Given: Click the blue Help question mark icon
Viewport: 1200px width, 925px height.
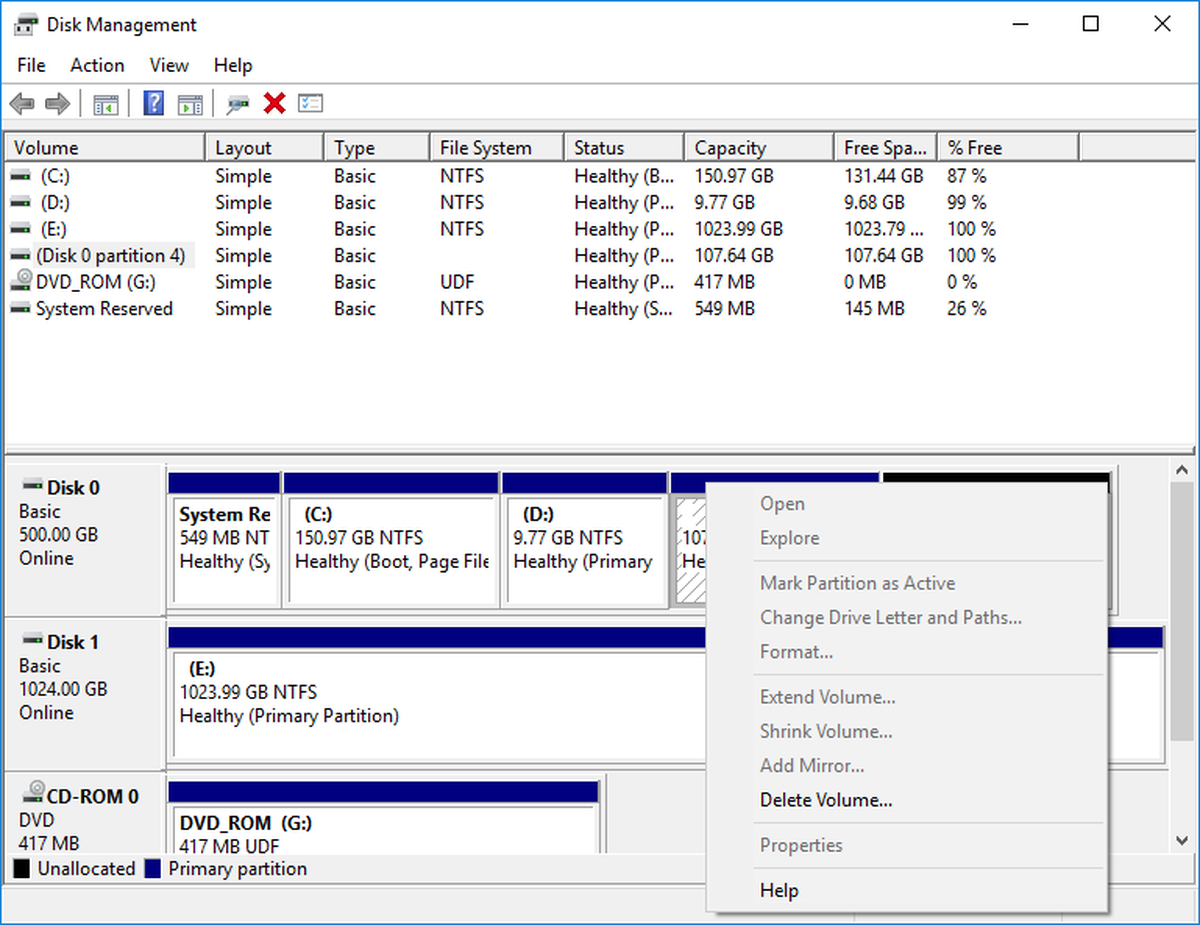Looking at the screenshot, I should [154, 103].
